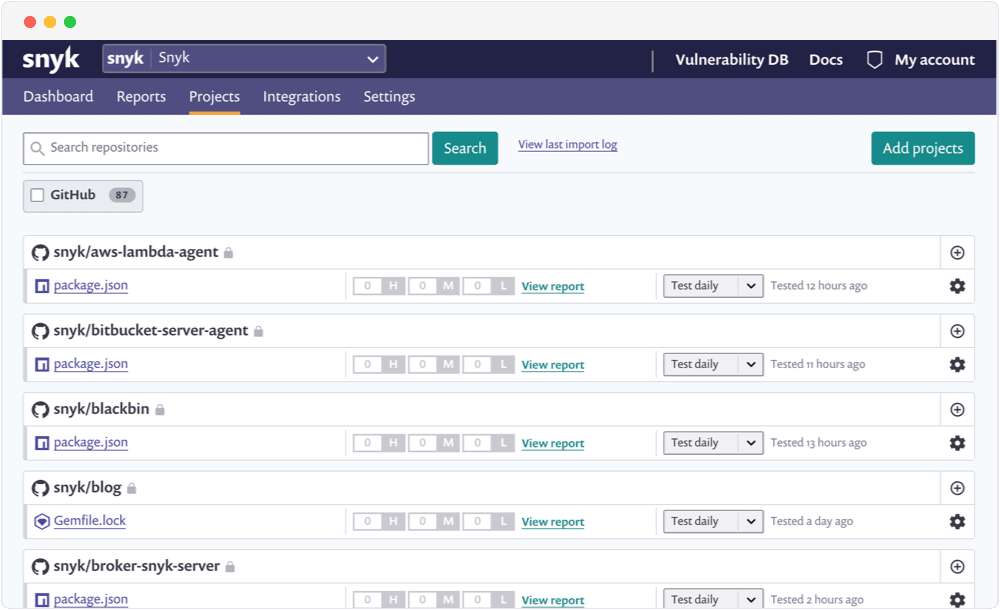Click lock icon beside snyk/bitbucket-server-agent

click(x=258, y=331)
